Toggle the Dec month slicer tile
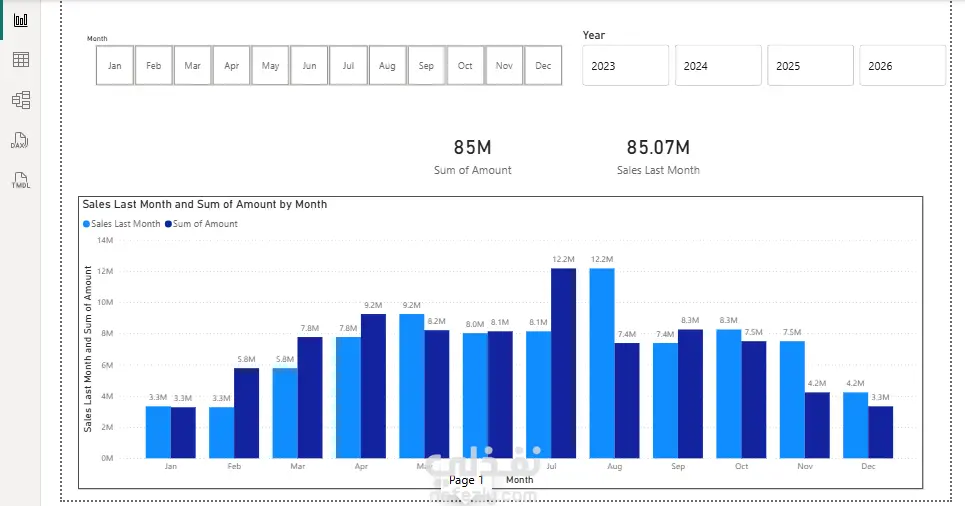965x506 pixels. (x=543, y=65)
